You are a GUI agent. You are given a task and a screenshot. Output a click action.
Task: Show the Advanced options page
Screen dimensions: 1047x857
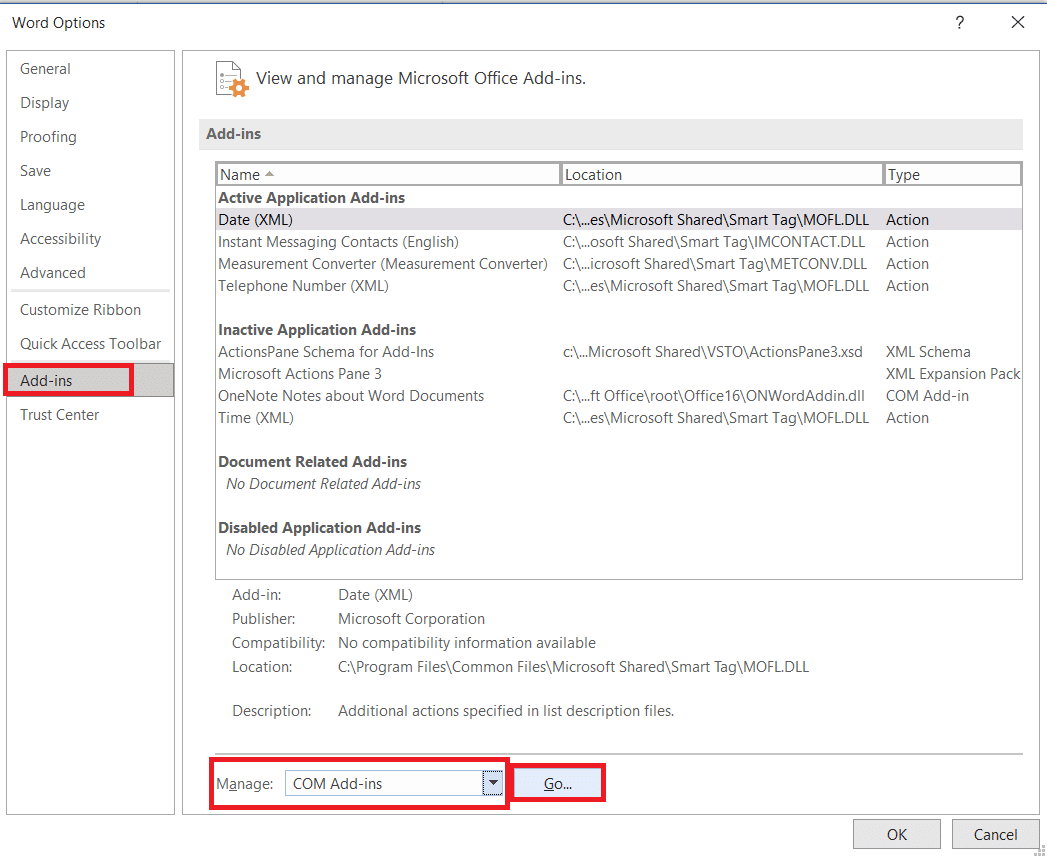53,273
